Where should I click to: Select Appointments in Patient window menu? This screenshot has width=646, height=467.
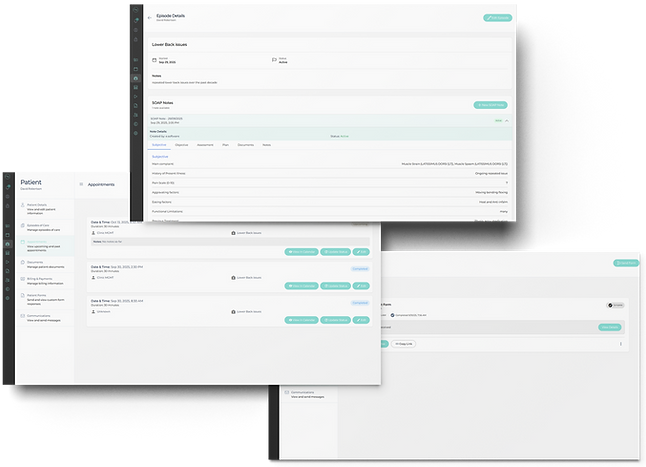[45, 246]
